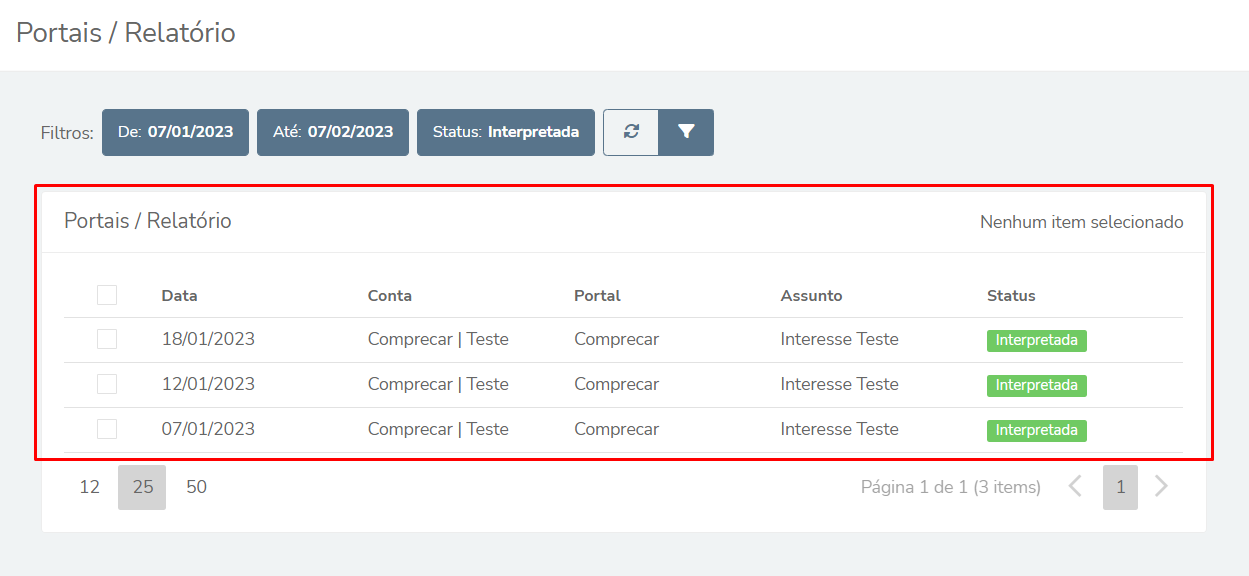Click the 12/01/2023 date cell
The height and width of the screenshot is (576, 1249).
pyautogui.click(x=208, y=384)
